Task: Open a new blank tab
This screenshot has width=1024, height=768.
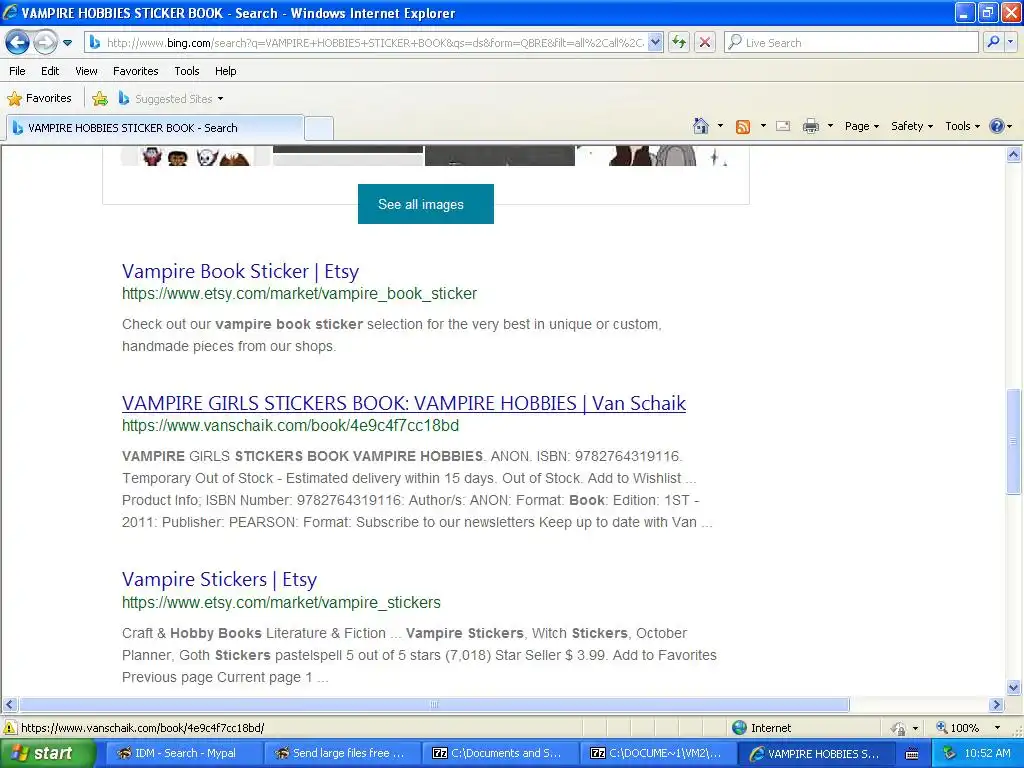Action: (319, 128)
